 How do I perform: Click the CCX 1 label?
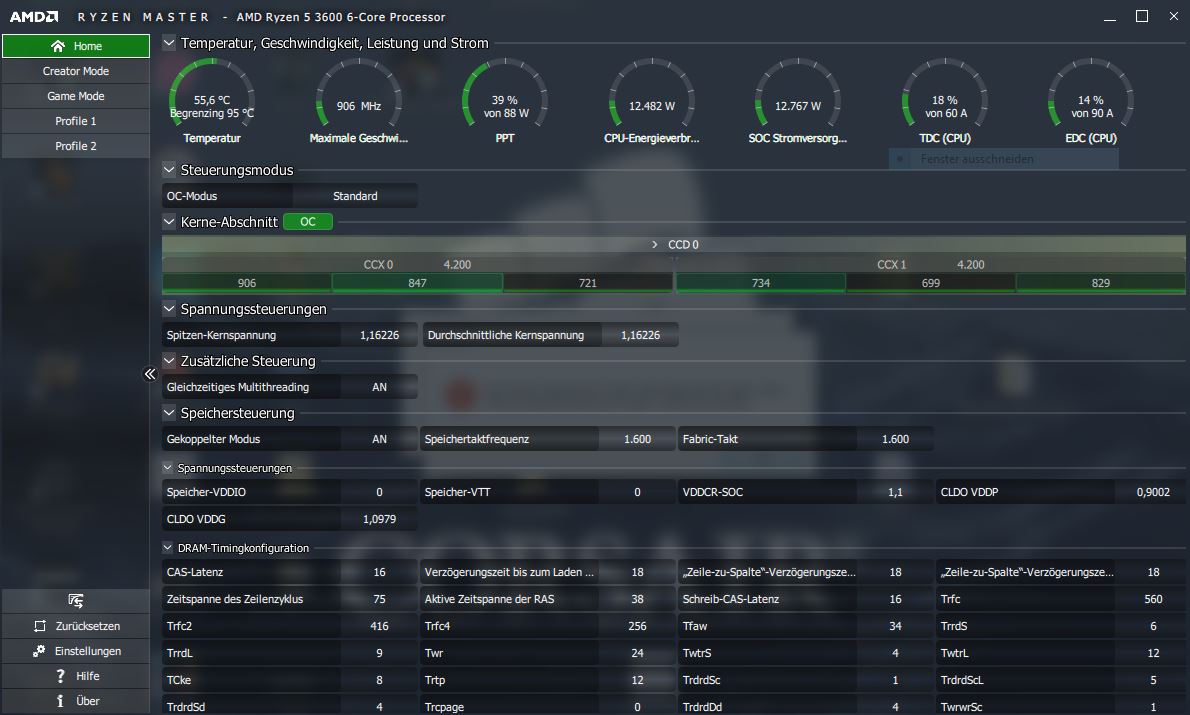coord(892,265)
